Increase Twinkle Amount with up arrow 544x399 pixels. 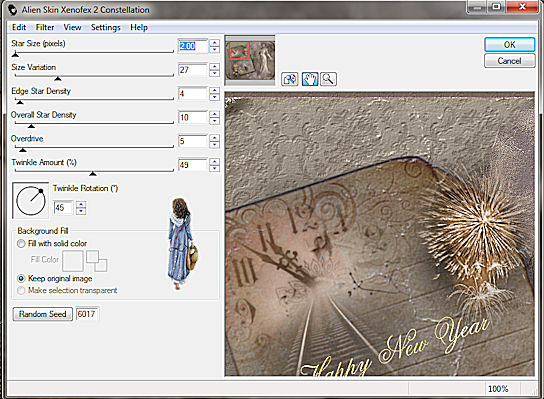tap(215, 161)
